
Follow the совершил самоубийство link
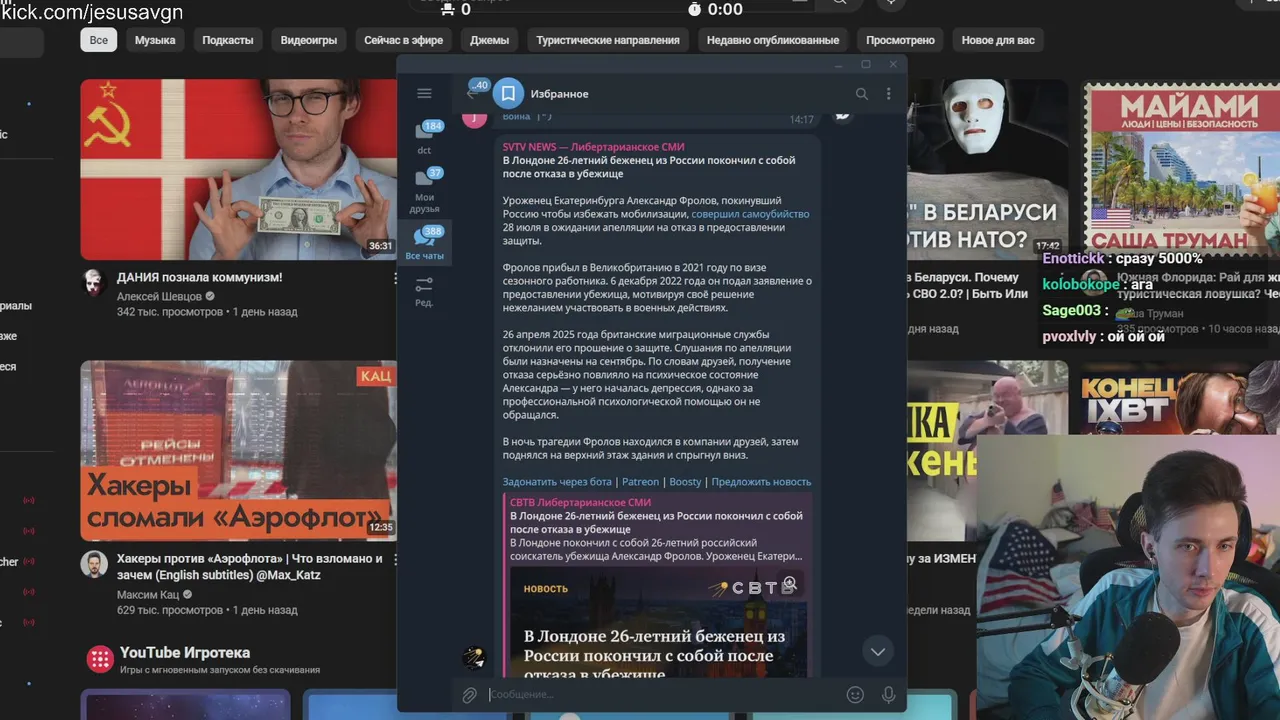pyautogui.click(x=750, y=214)
